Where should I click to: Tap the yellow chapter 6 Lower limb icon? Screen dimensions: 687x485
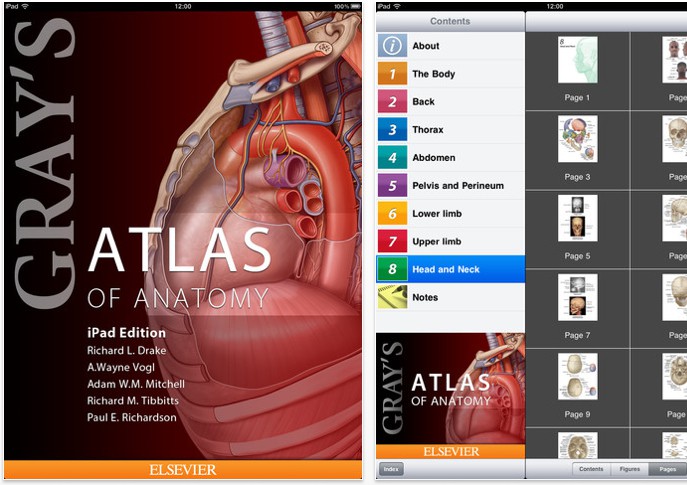click(x=392, y=214)
